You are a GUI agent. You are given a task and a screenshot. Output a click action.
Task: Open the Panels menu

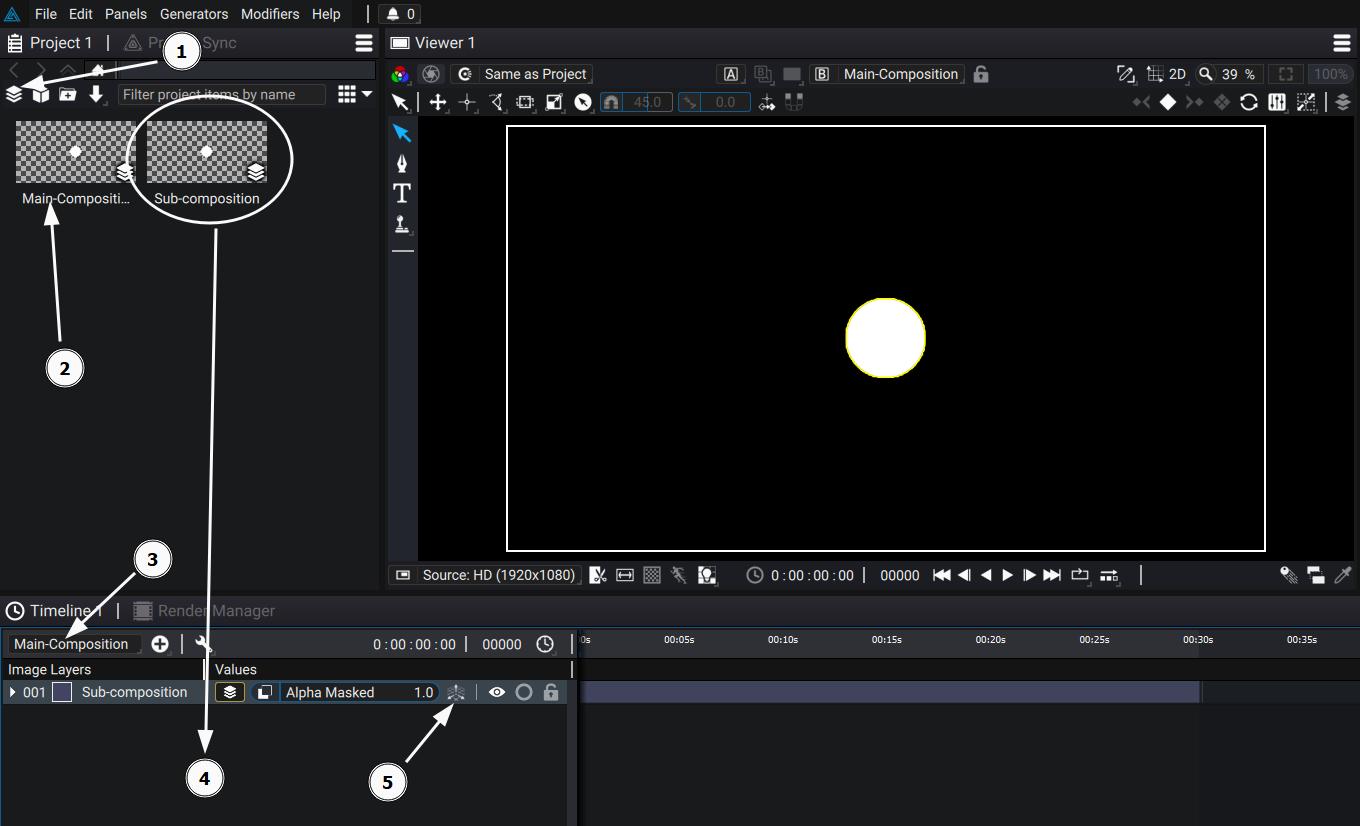pyautogui.click(x=126, y=14)
